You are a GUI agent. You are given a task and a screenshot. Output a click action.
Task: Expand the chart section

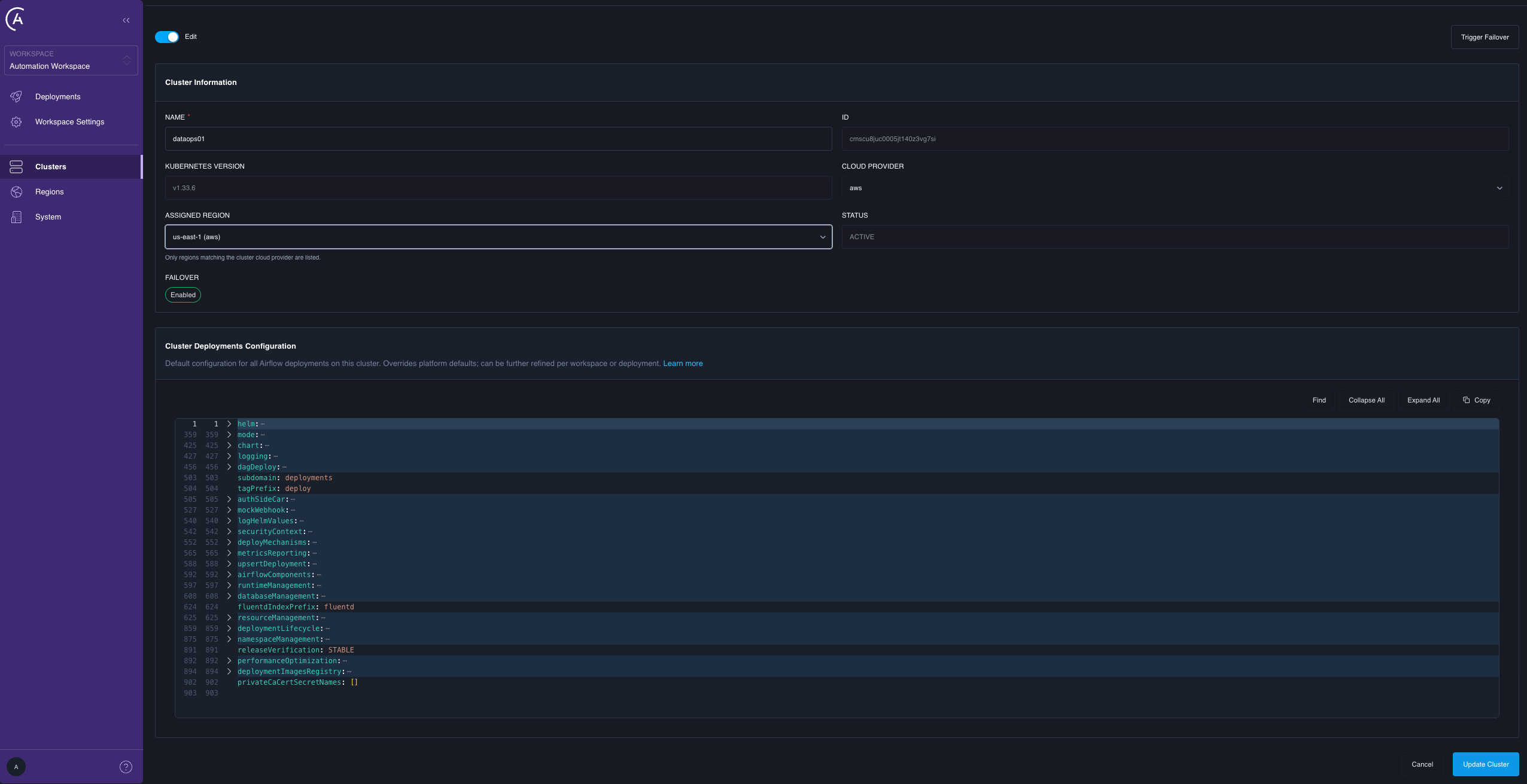[229, 446]
